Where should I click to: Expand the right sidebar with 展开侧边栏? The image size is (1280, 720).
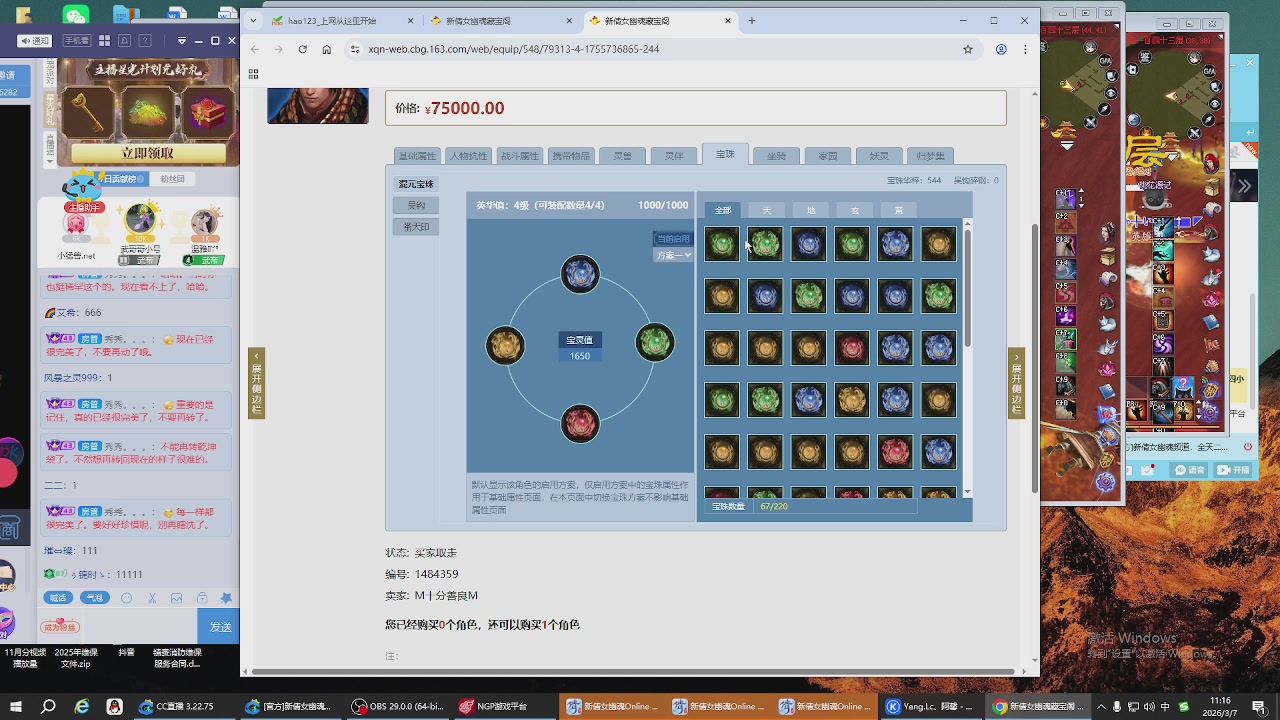(1016, 383)
